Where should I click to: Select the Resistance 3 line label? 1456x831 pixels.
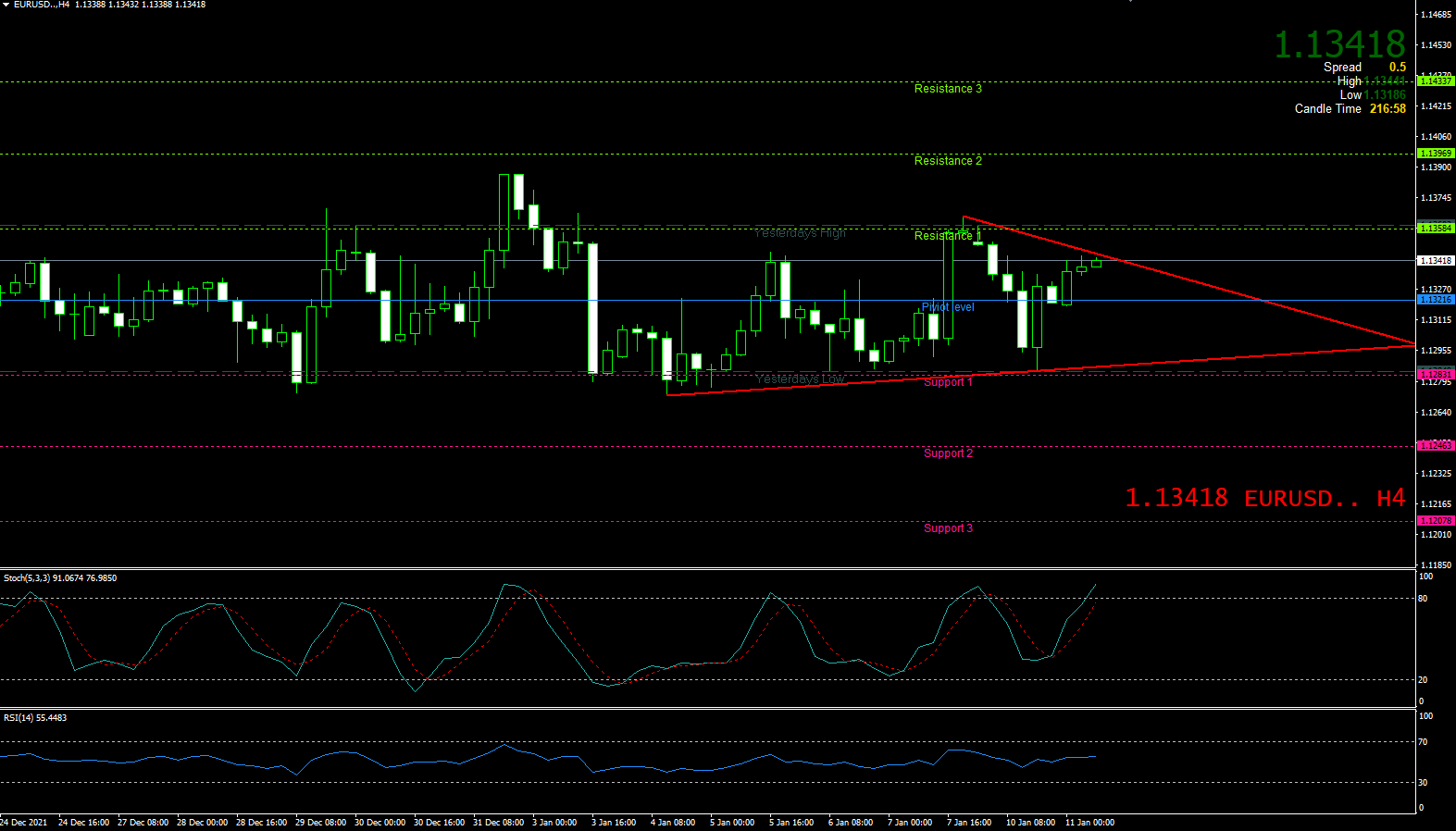coord(947,89)
